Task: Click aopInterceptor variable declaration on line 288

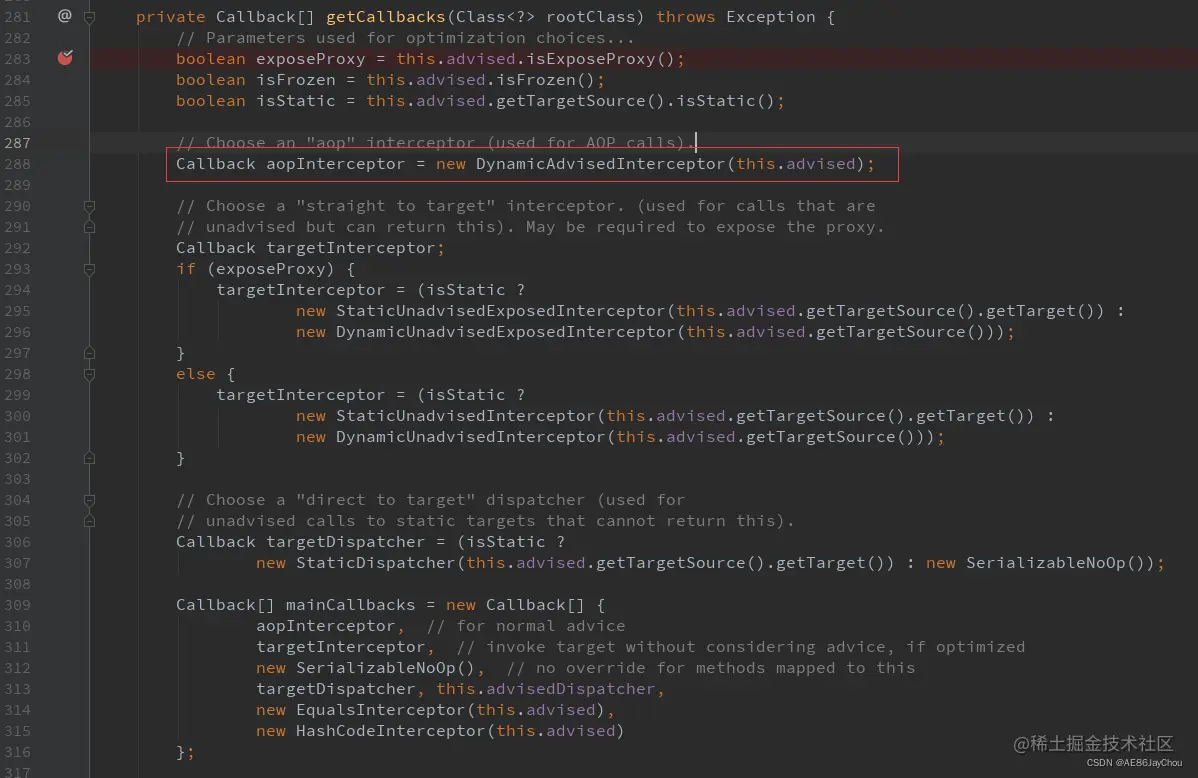Action: (335, 164)
